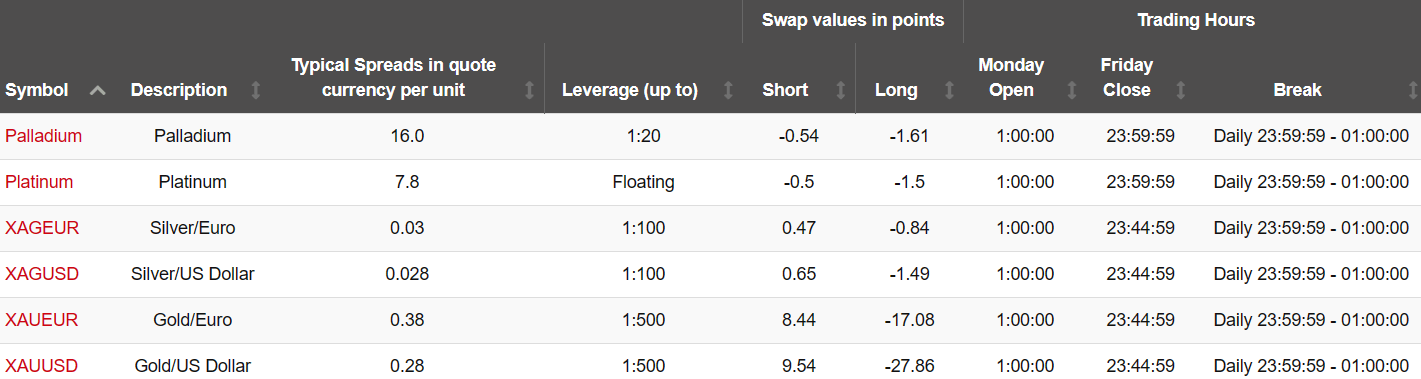Click the Typical Spreads column sort icon

[529, 90]
